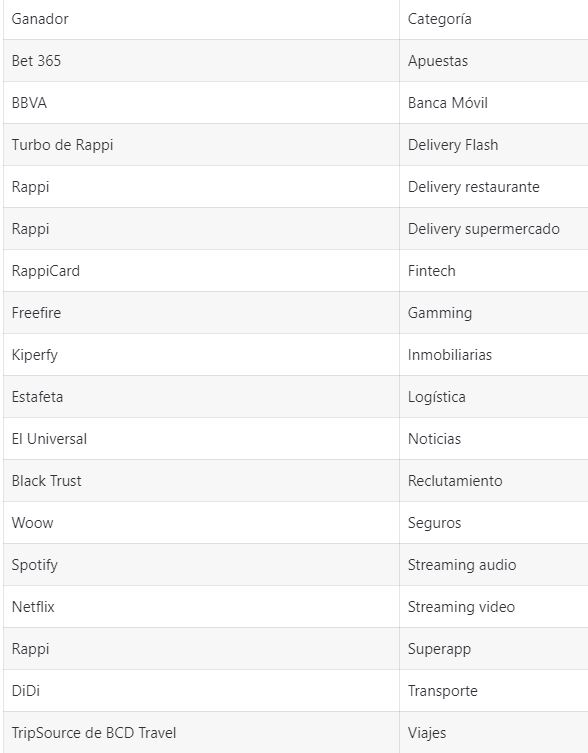Click the Woow cell
This screenshot has width=588, height=753.
pyautogui.click(x=201, y=522)
